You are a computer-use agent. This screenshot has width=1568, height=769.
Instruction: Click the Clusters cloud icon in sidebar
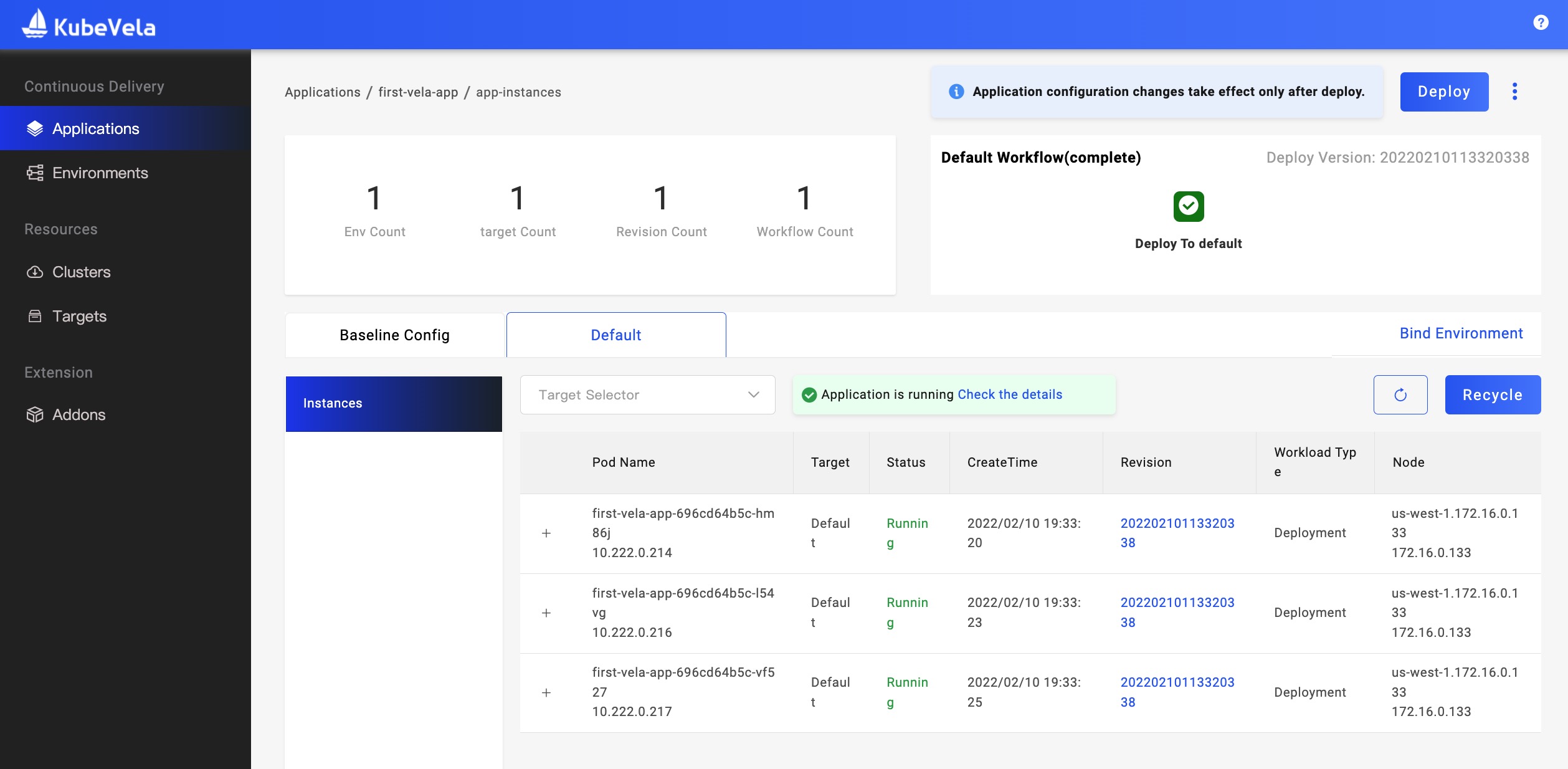(x=35, y=272)
